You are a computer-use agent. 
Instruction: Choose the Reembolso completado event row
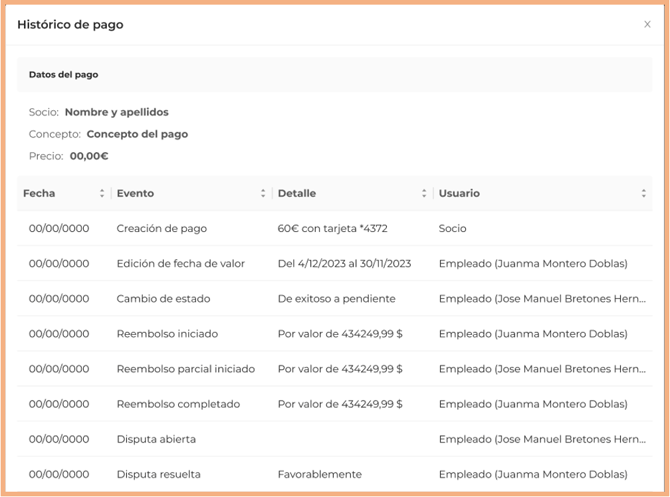178,404
